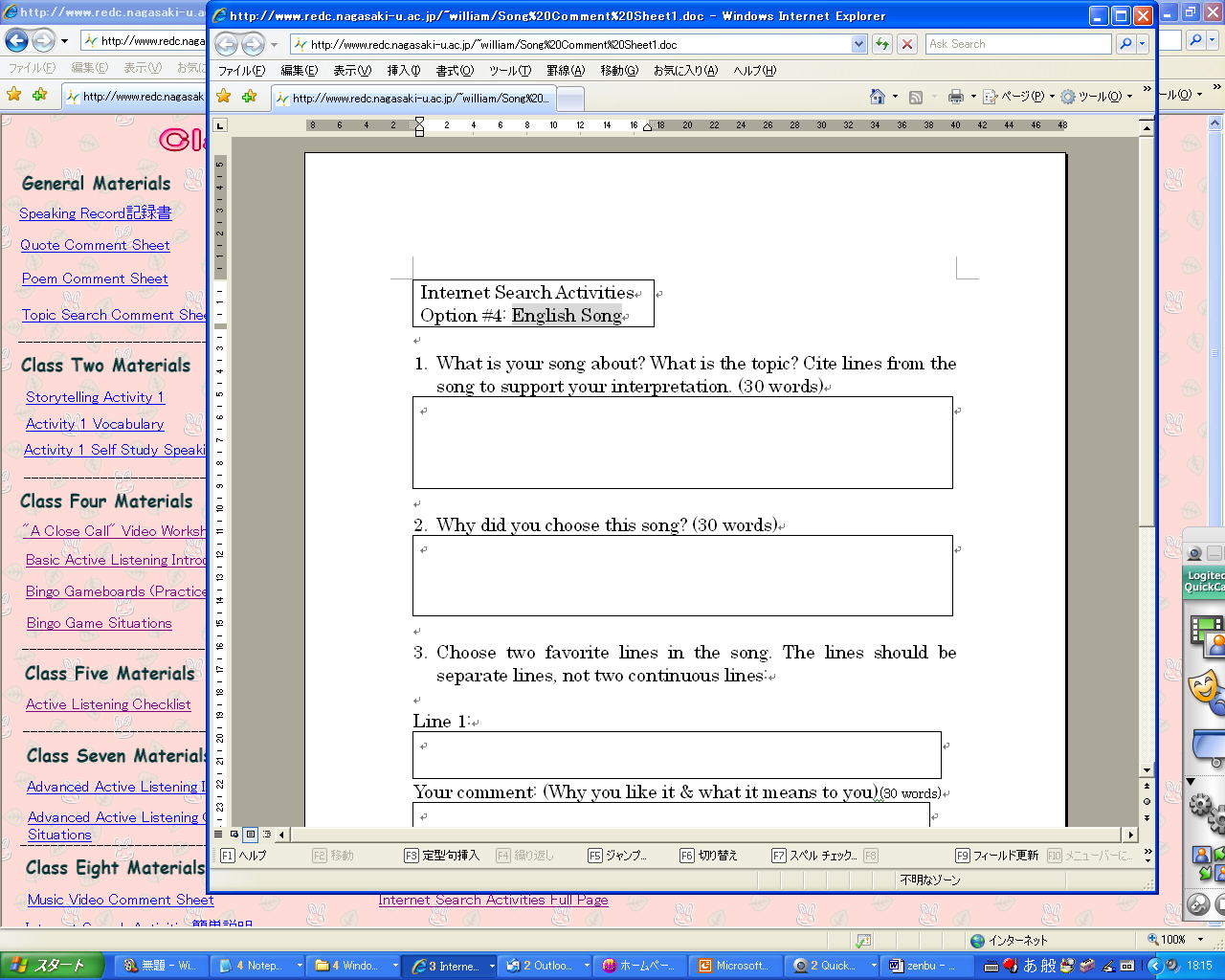Click the red Stop loading button
The width and height of the screenshot is (1225, 980).
click(x=907, y=44)
